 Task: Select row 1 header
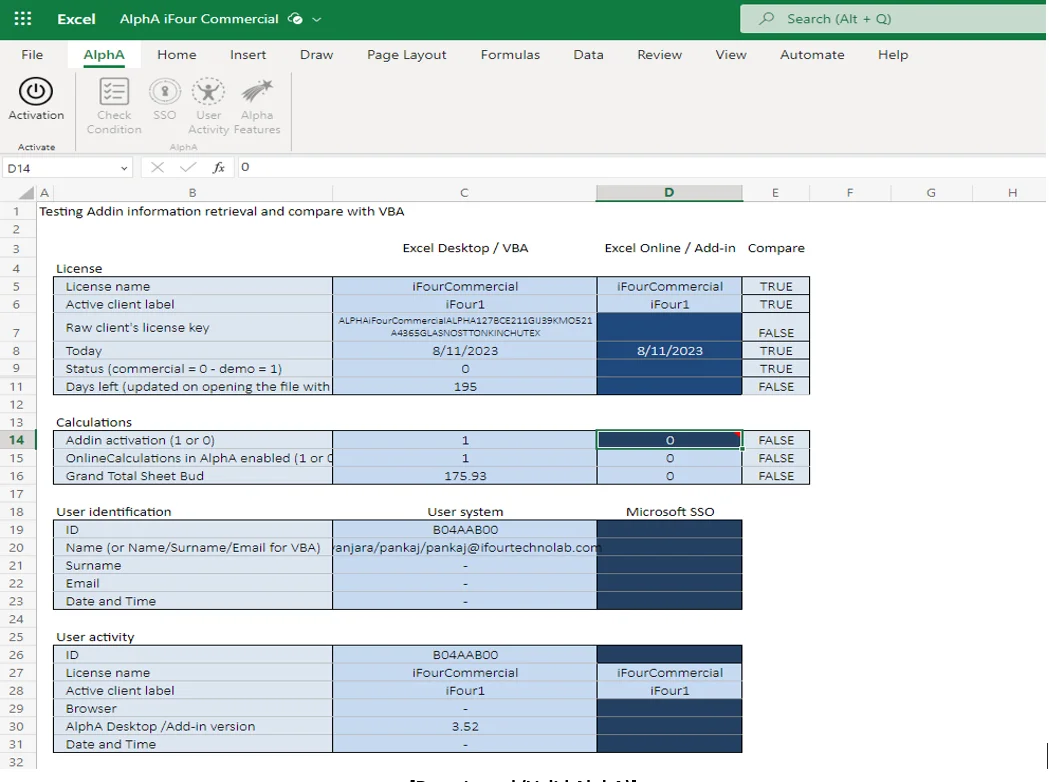coord(17,211)
